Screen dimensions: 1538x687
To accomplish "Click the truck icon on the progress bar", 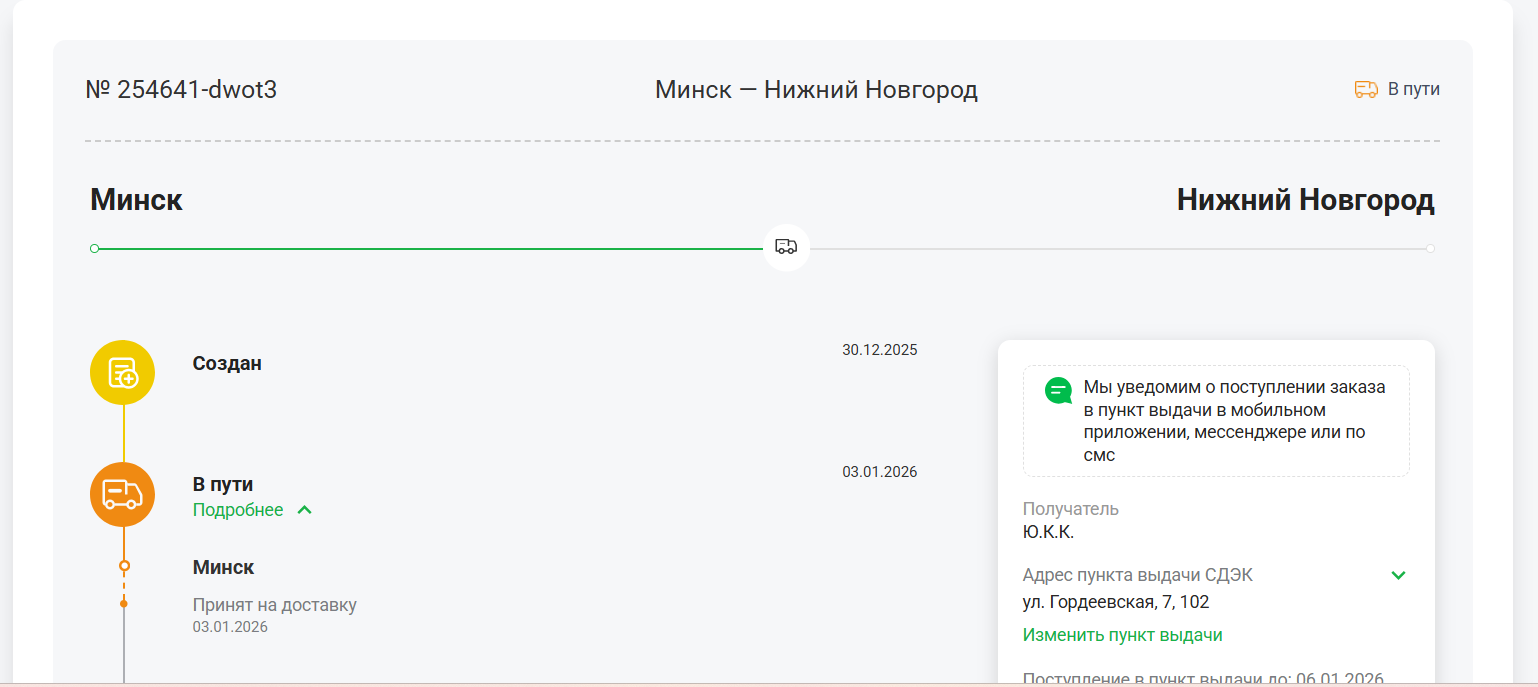I will click(786, 247).
